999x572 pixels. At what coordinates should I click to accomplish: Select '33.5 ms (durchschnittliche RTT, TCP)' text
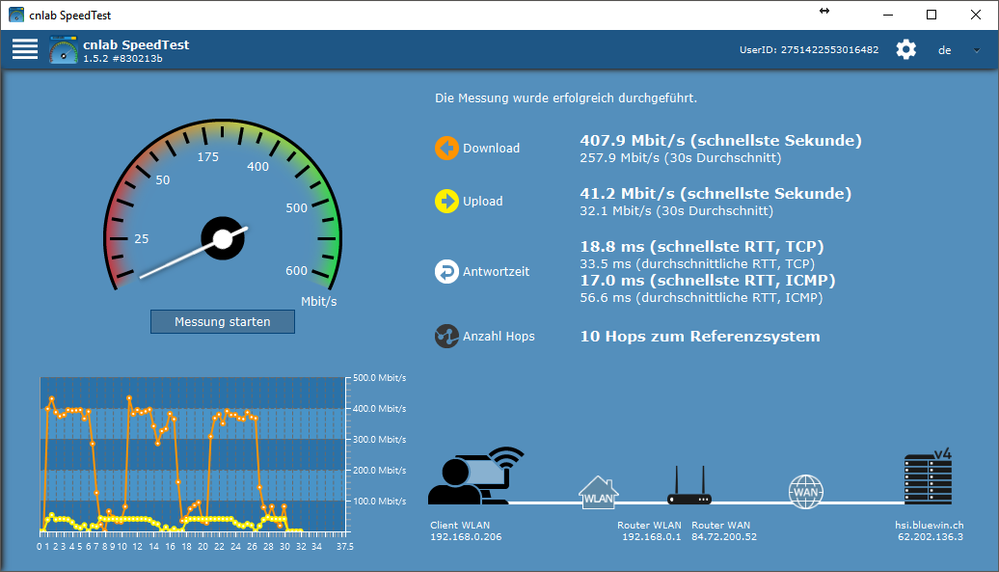(698, 264)
